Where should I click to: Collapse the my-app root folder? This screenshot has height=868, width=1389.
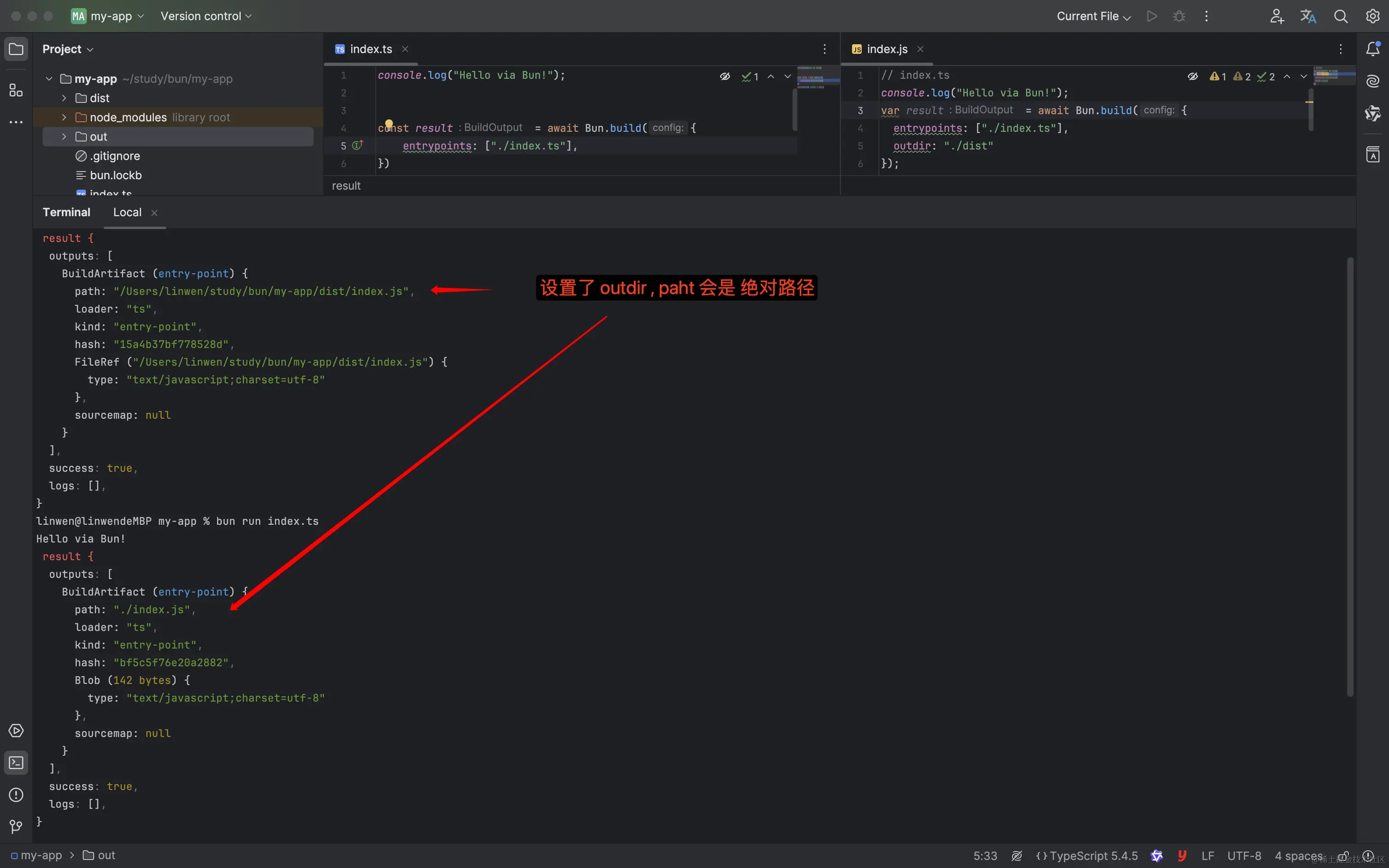pos(49,79)
